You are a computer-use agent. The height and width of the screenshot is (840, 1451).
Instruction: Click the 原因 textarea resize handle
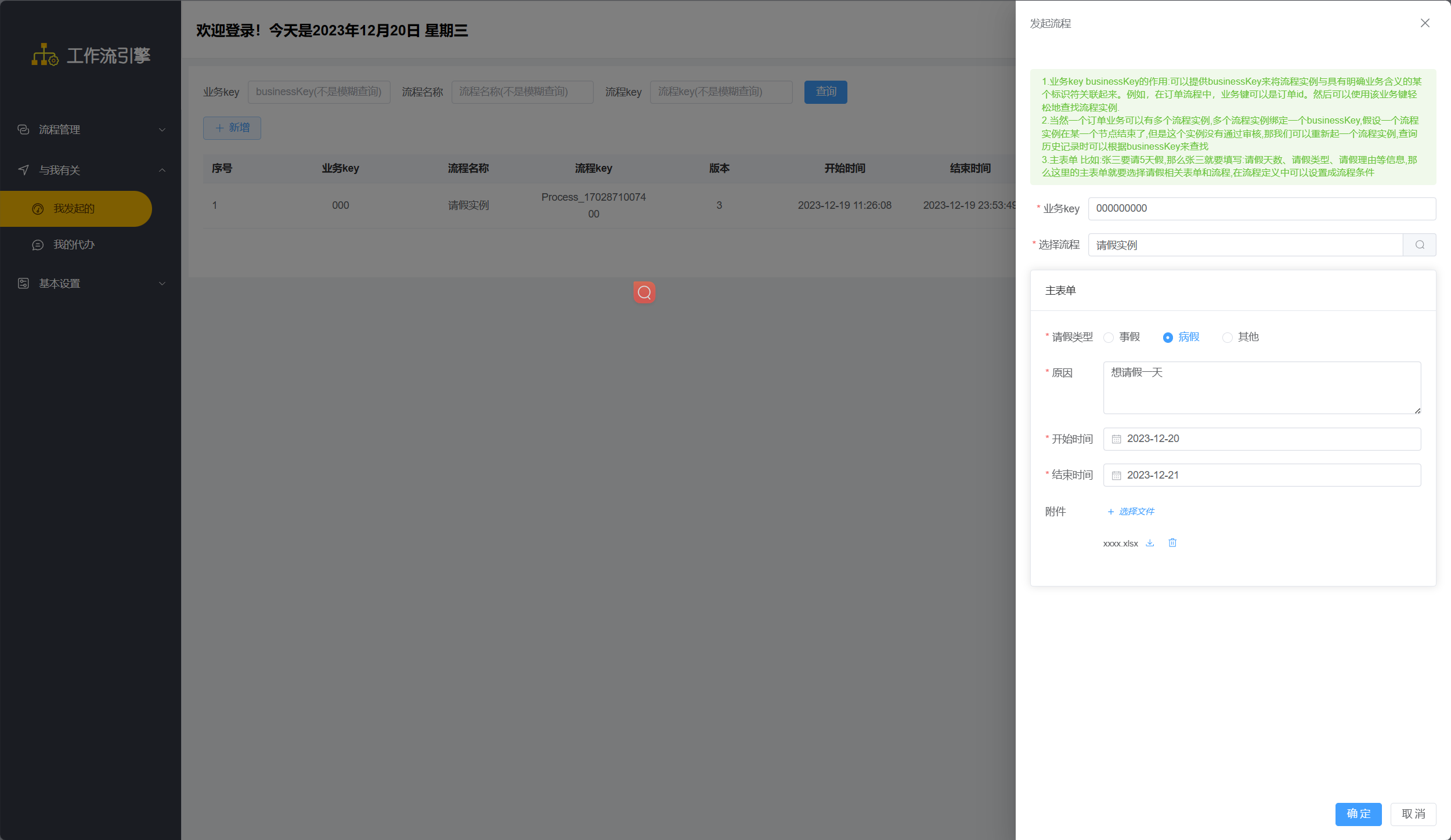[1417, 411]
